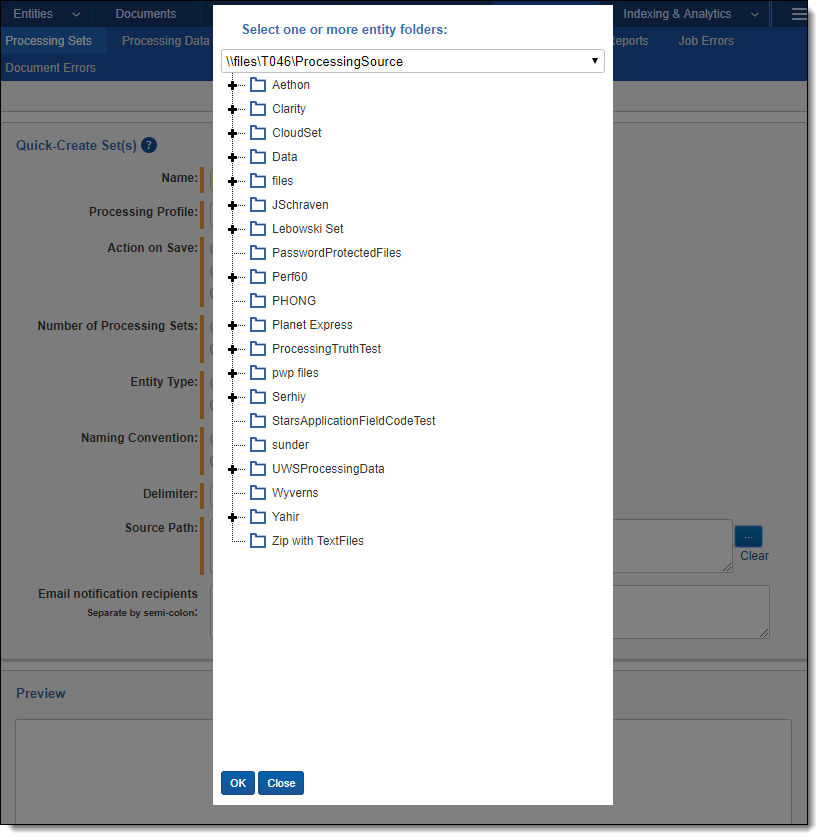This screenshot has height=840, width=823.
Task: Confirm folder selection with OK button
Action: point(237,783)
